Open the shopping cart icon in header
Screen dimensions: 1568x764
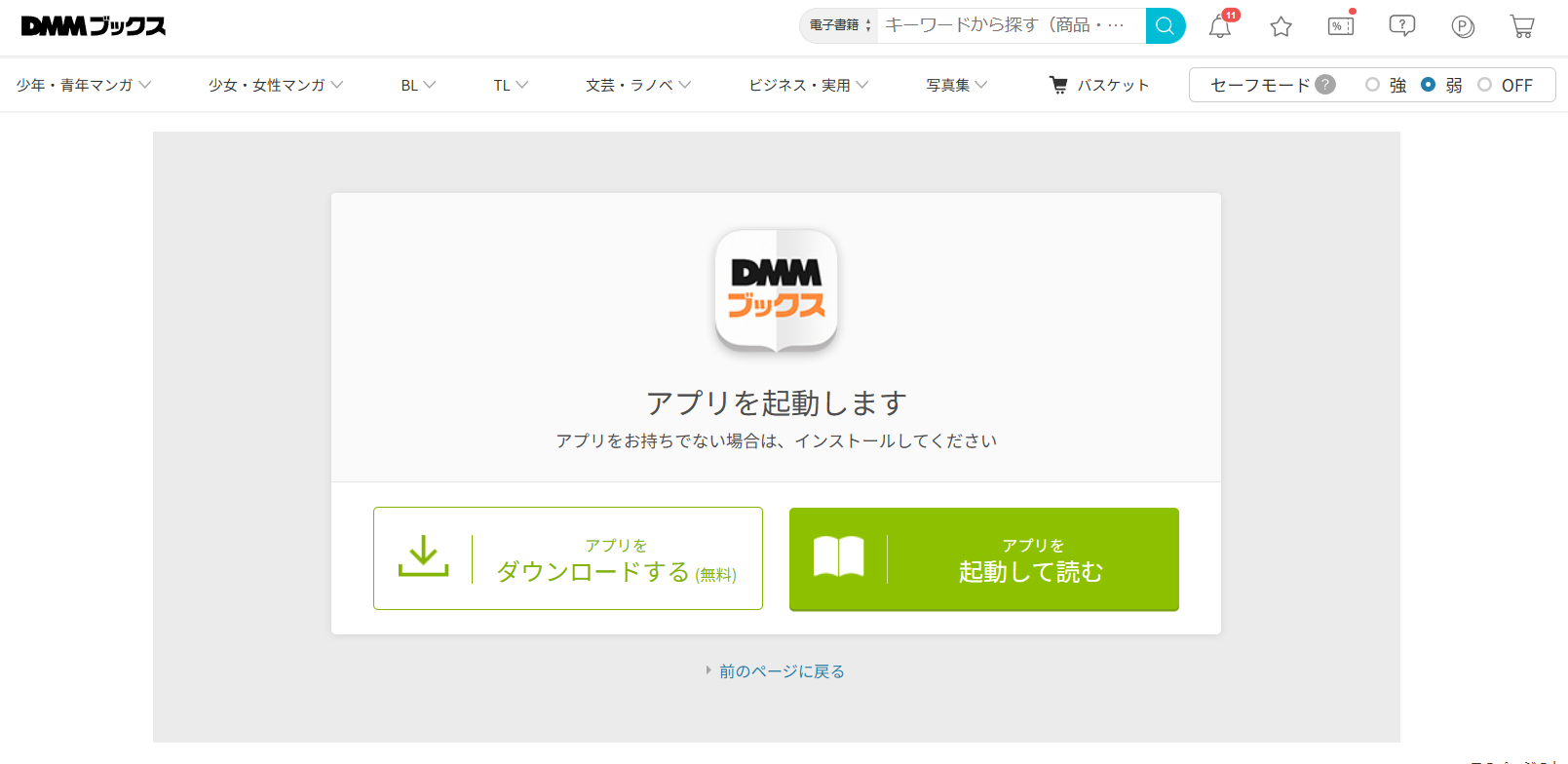(1522, 26)
